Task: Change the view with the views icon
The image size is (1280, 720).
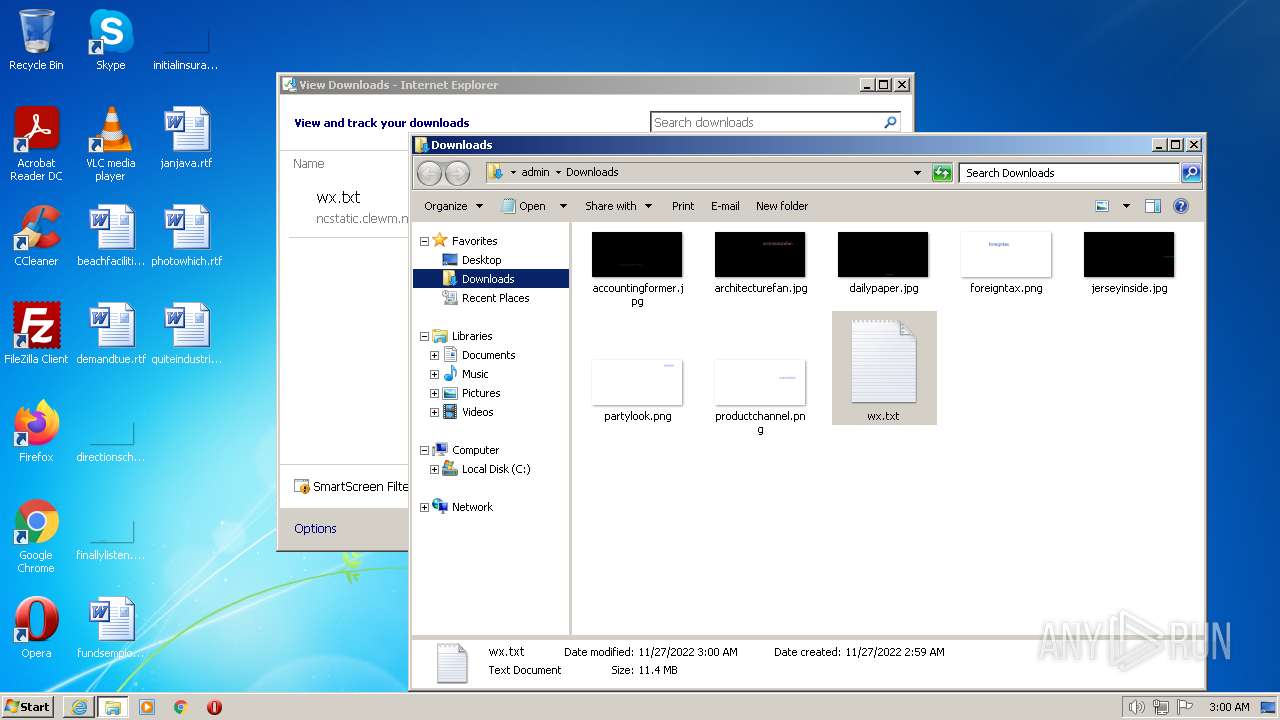Action: [x=1102, y=206]
